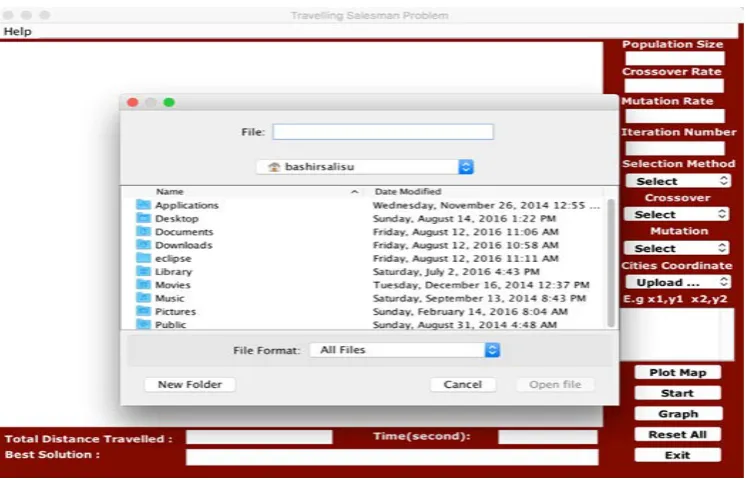Screen dimensions: 749x480
Task: Click the Iteration Number input field
Action: [675, 148]
